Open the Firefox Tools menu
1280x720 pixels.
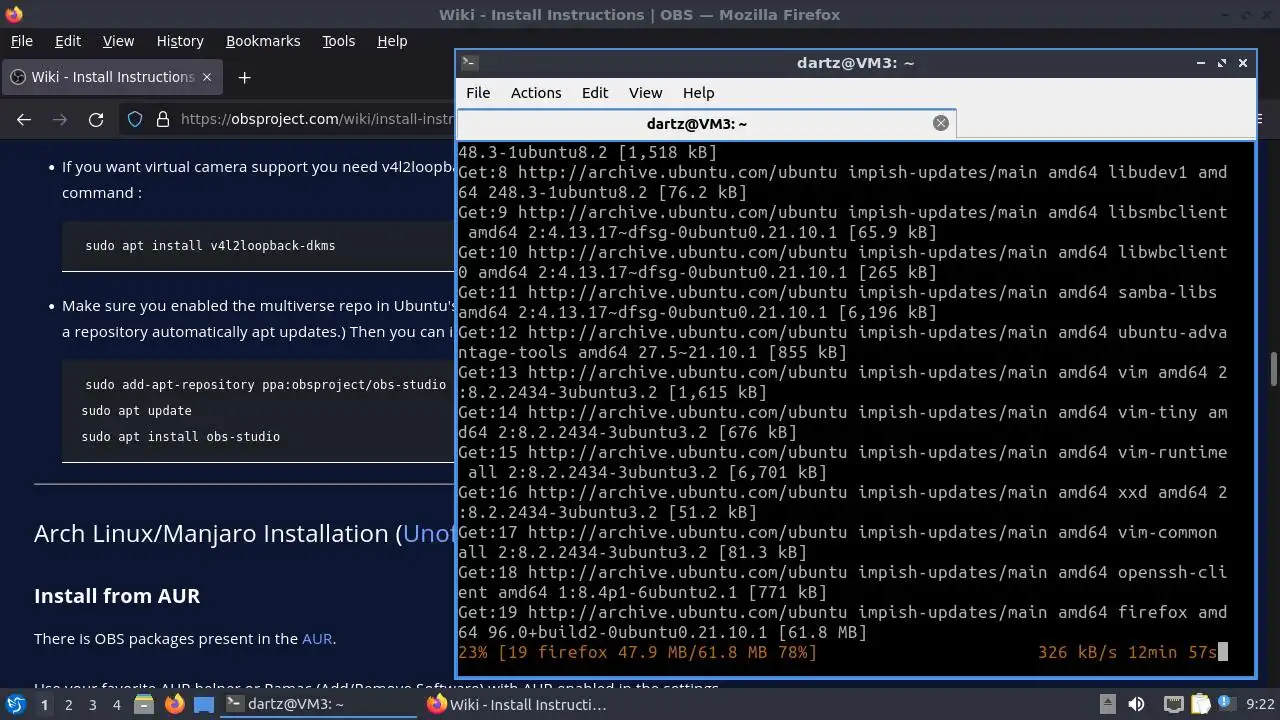click(x=338, y=41)
